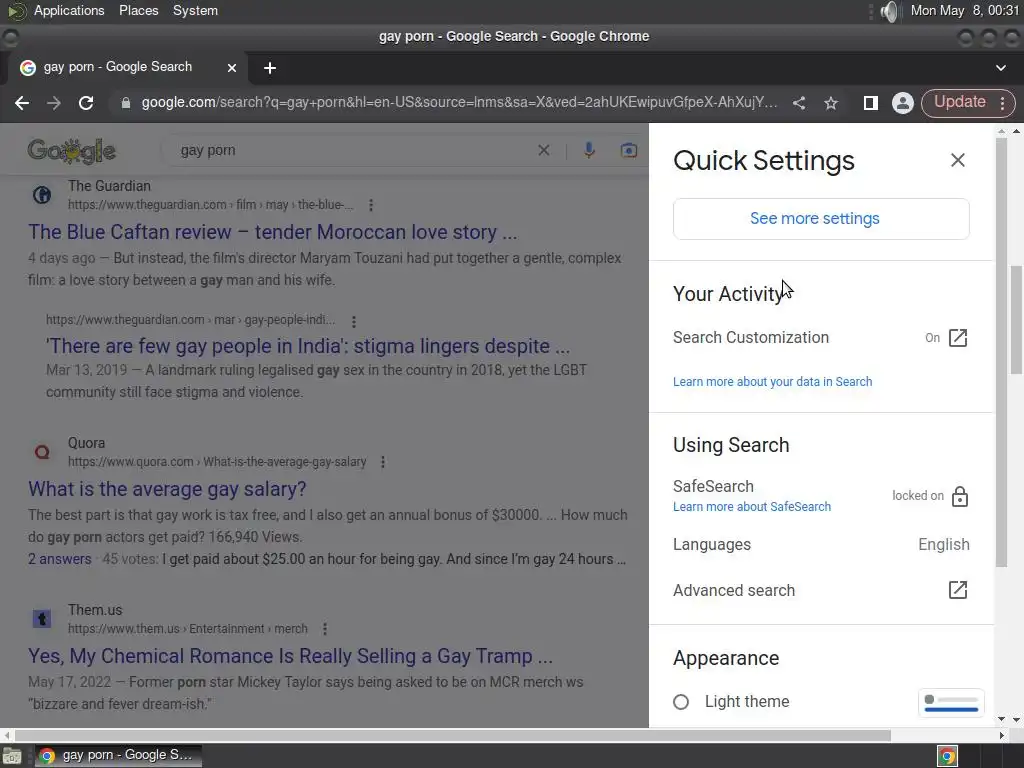Click the volume speaker icon in top panel
This screenshot has height=768, width=1024.
(x=889, y=11)
